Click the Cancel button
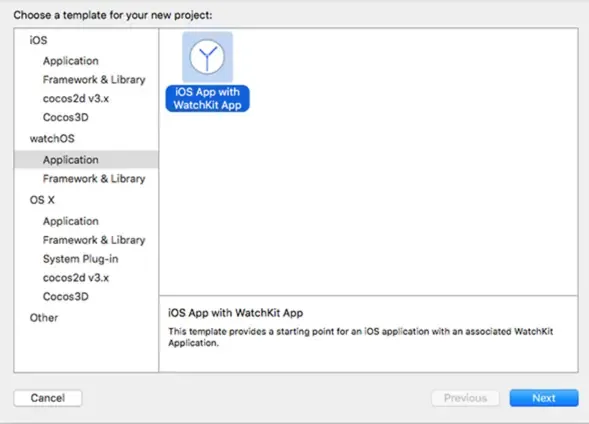 click(x=48, y=398)
